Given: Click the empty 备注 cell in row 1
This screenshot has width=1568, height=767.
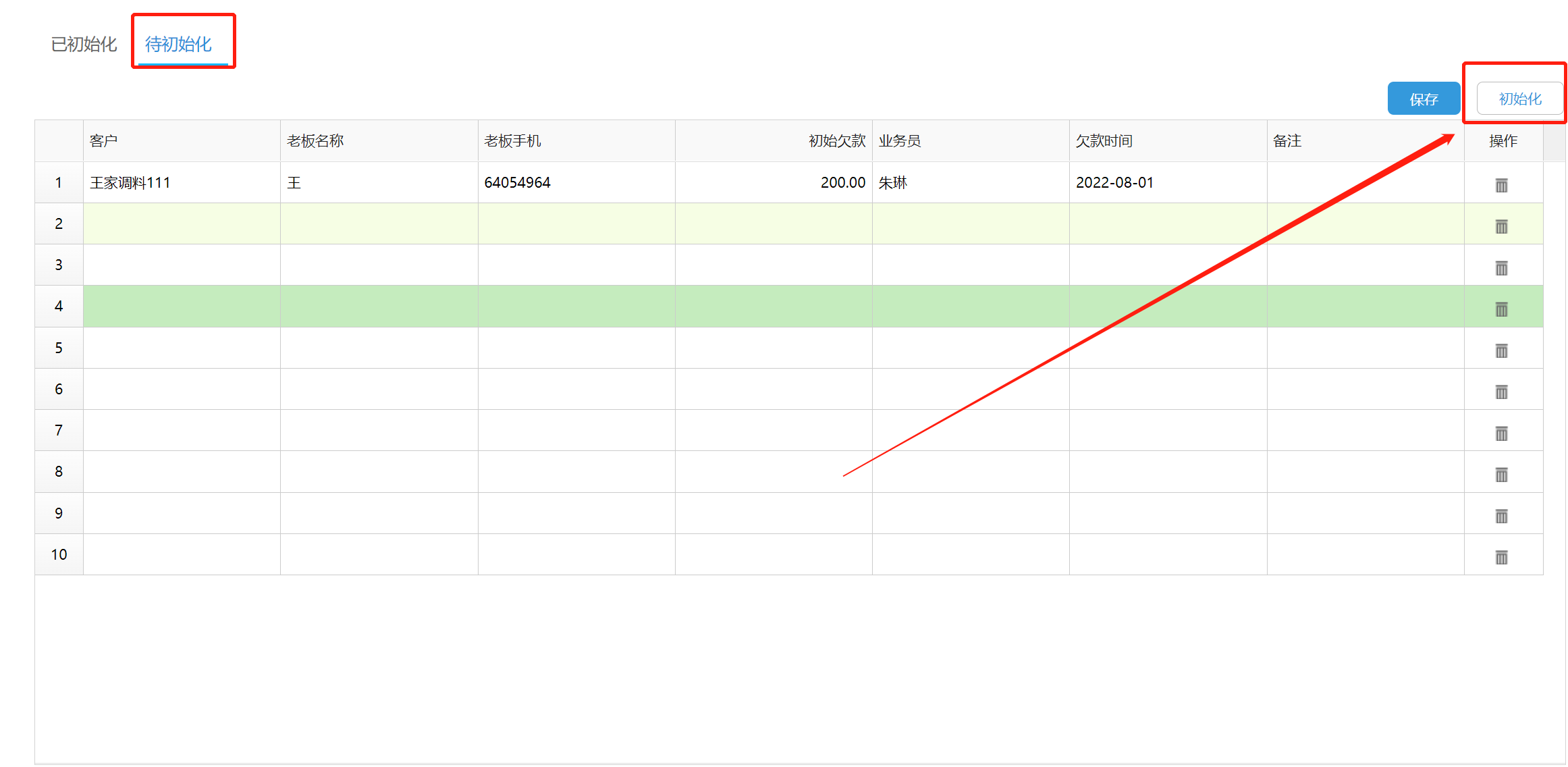Looking at the screenshot, I should coord(1366,182).
